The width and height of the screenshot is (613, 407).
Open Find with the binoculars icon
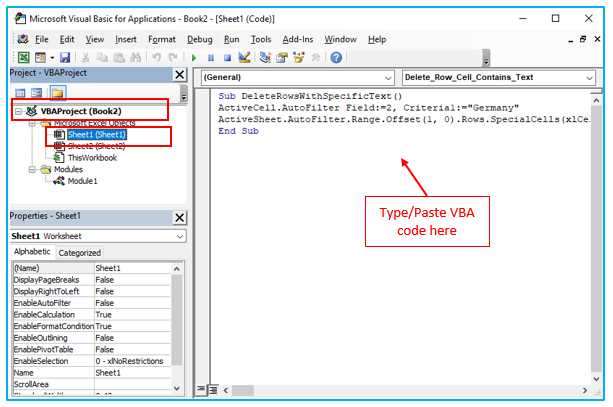(135, 58)
